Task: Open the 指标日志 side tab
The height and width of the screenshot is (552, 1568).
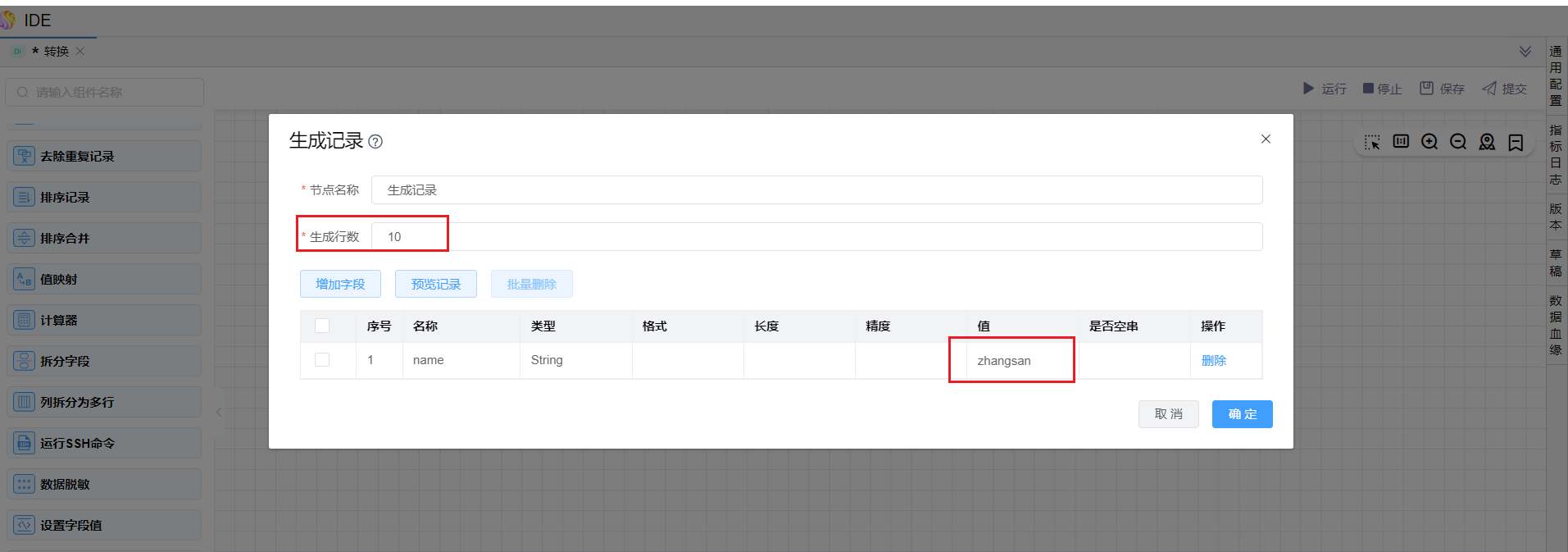Action: [x=1556, y=154]
